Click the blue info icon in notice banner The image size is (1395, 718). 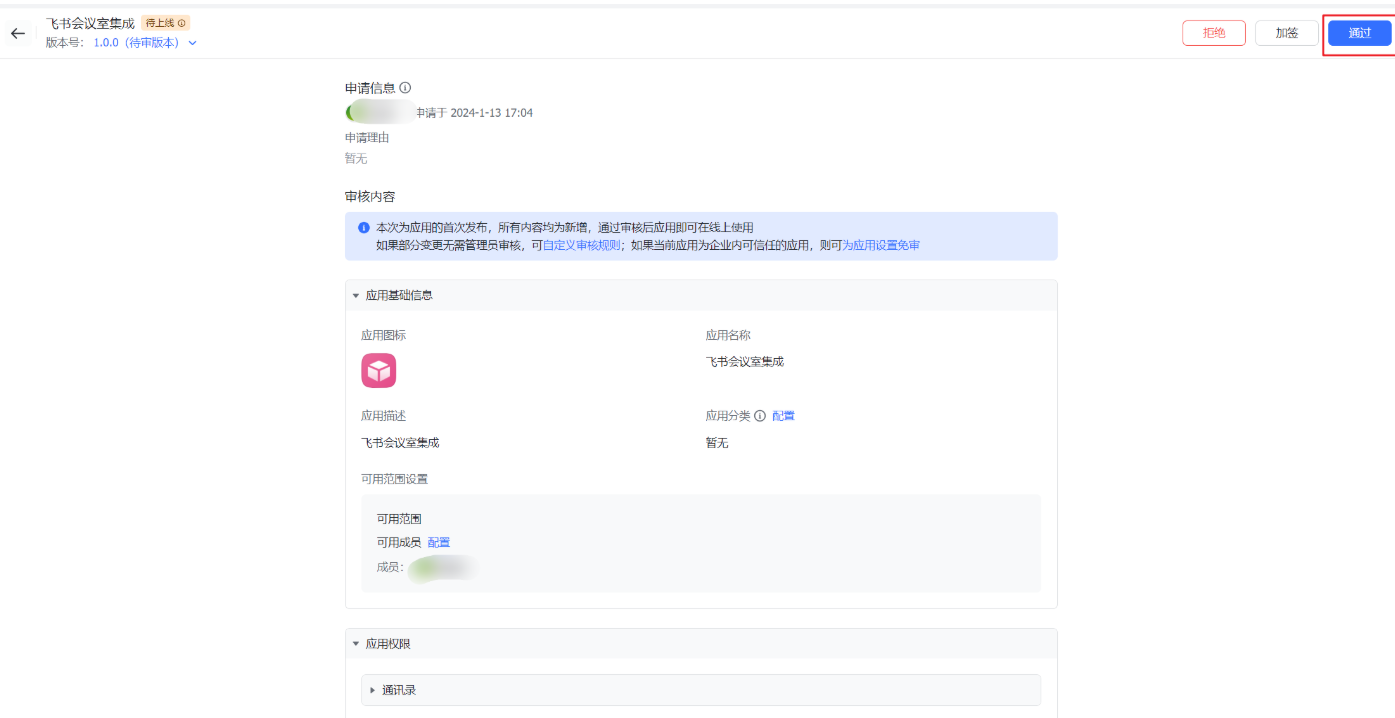[x=364, y=228]
